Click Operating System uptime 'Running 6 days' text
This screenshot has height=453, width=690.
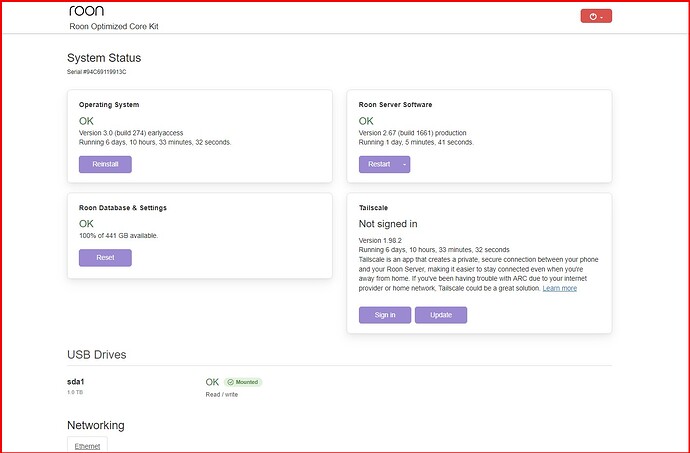click(x=155, y=142)
